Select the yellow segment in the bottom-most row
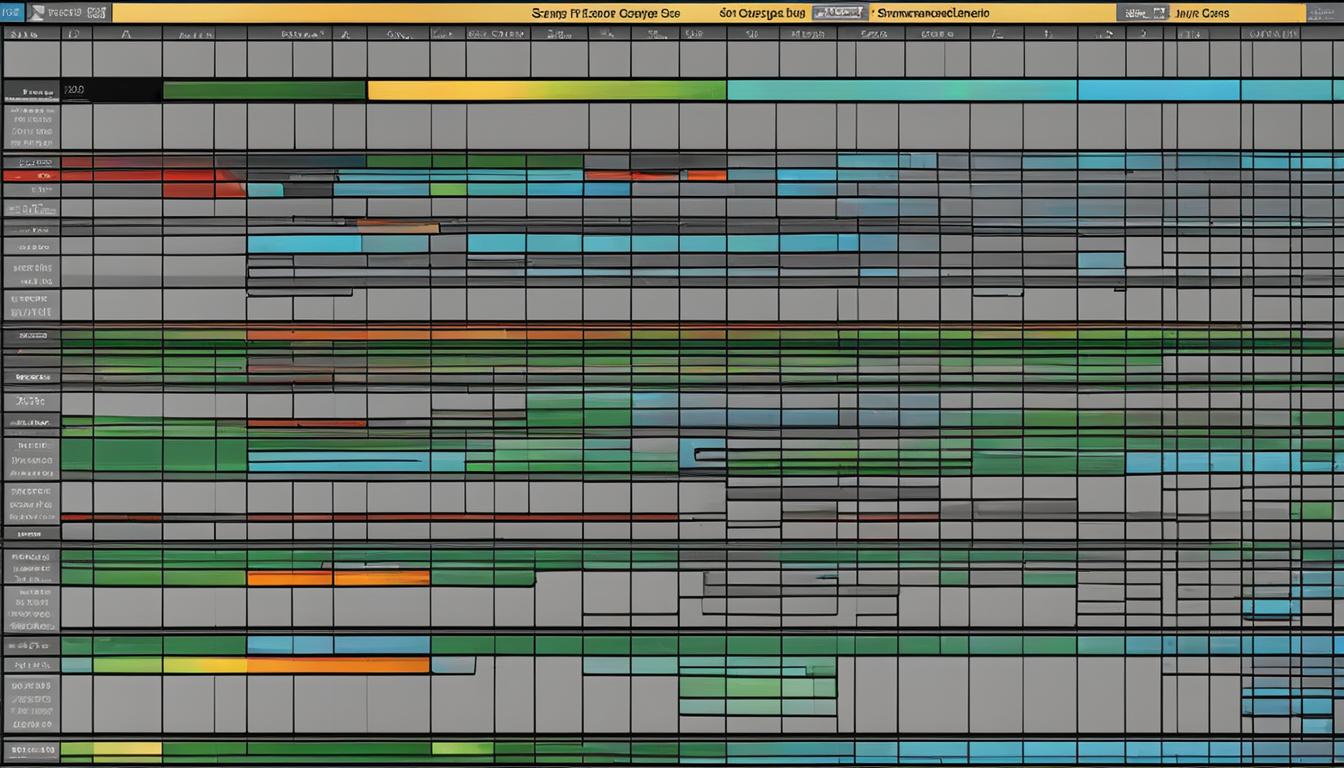Image resolution: width=1344 pixels, height=768 pixels. (126, 748)
